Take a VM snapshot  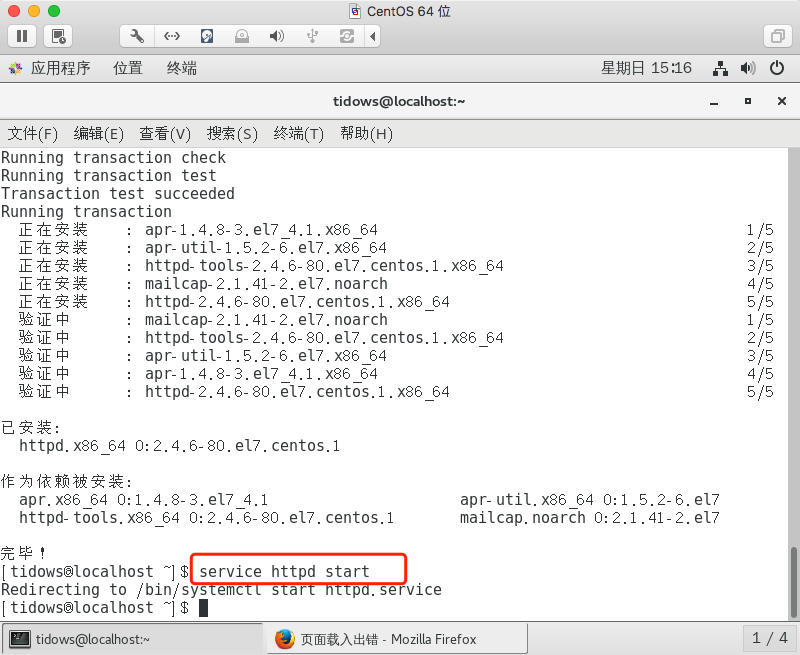pos(58,36)
